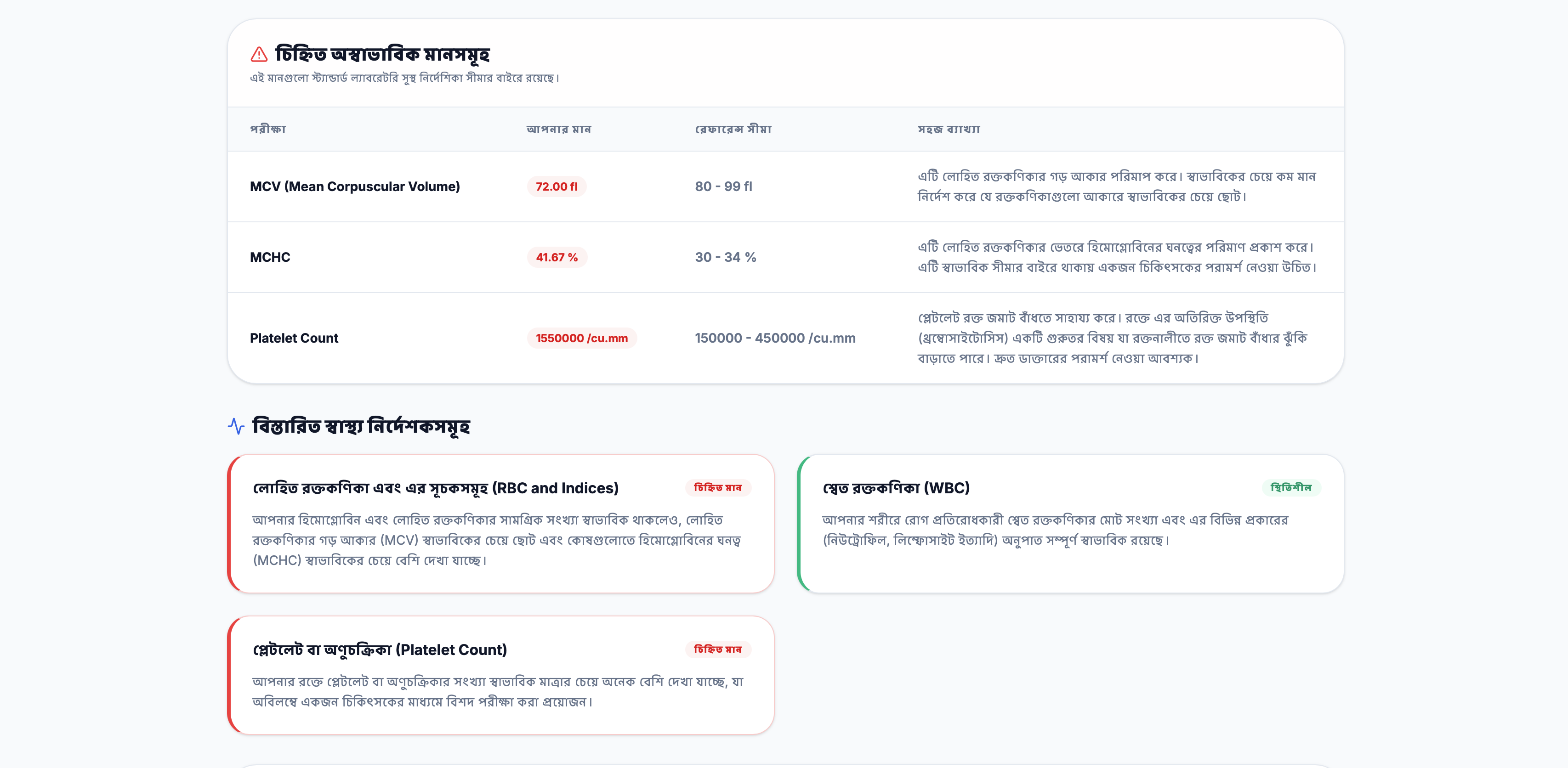Open the RBC and Indices card
Viewport: 1568px width, 768px height.
[501, 523]
